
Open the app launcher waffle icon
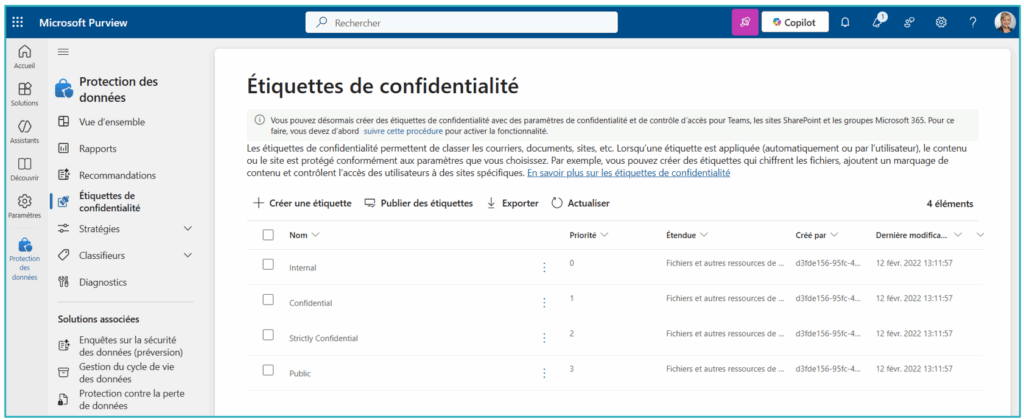18,23
